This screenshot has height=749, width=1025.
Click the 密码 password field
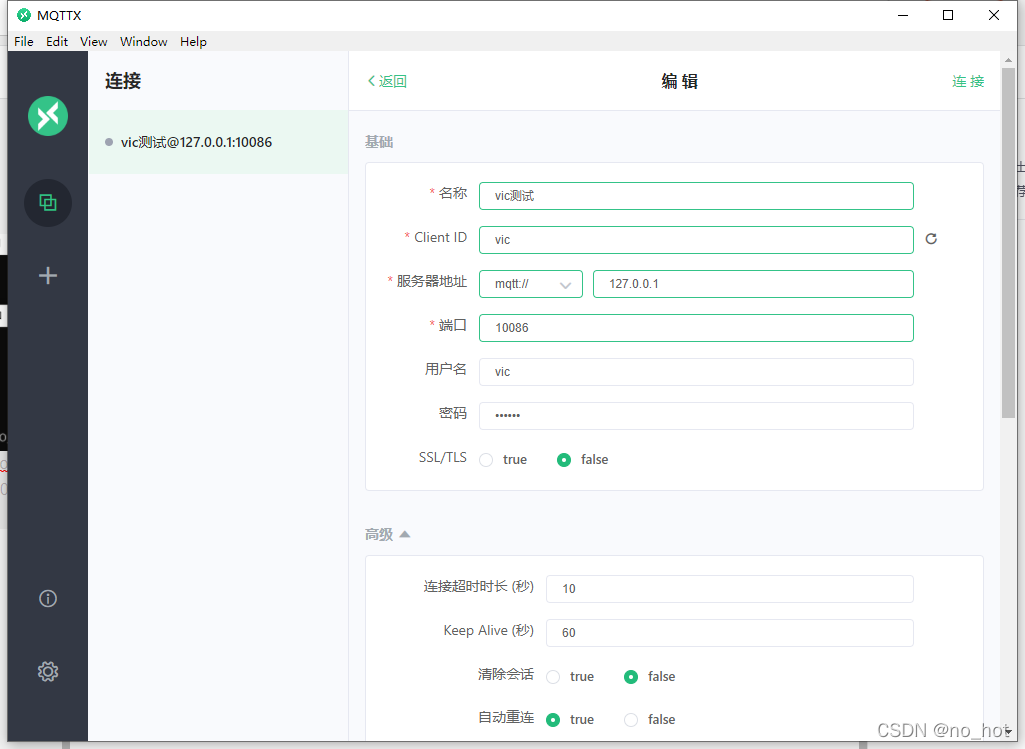696,416
